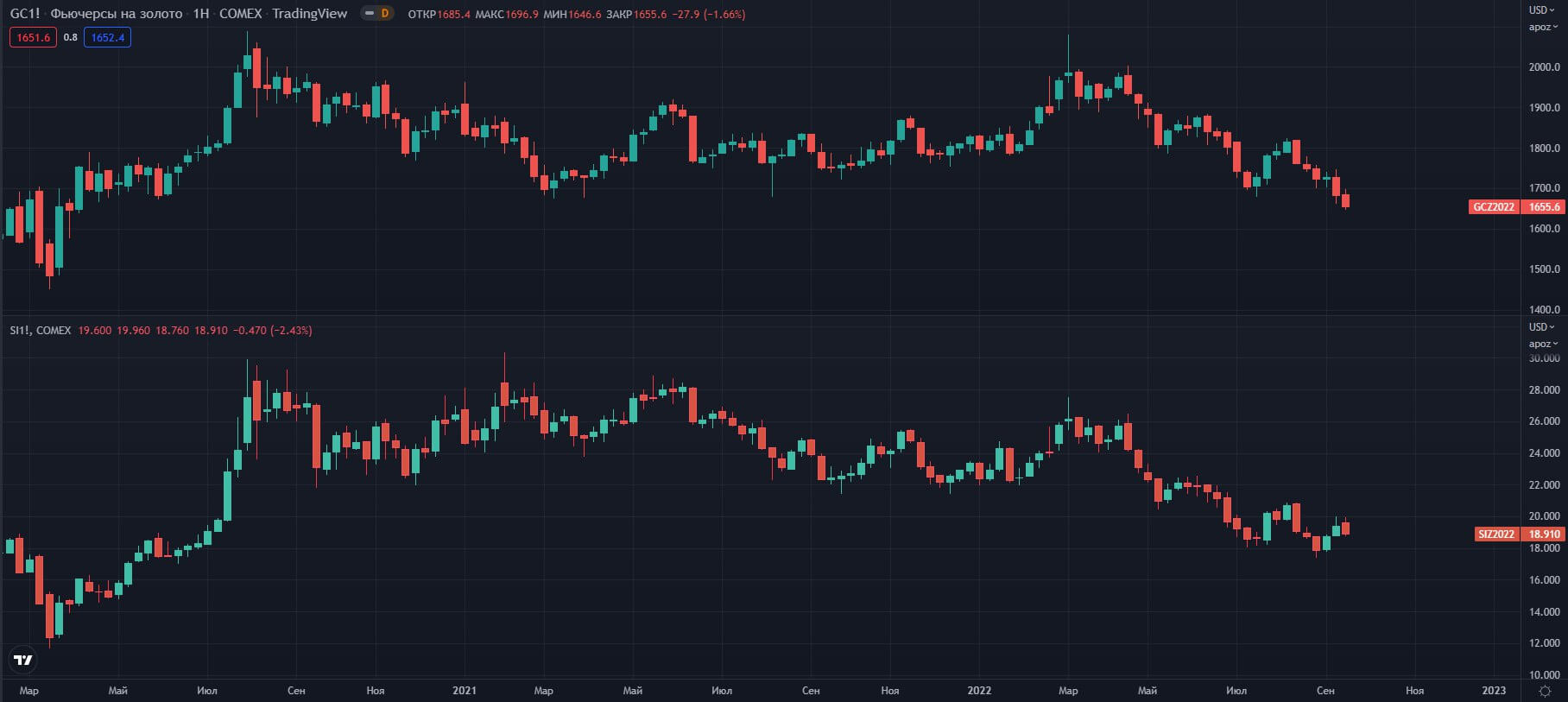The width and height of the screenshot is (1568, 702).
Task: Click the 1800.0 level on gold price scale
Action: (x=1544, y=149)
